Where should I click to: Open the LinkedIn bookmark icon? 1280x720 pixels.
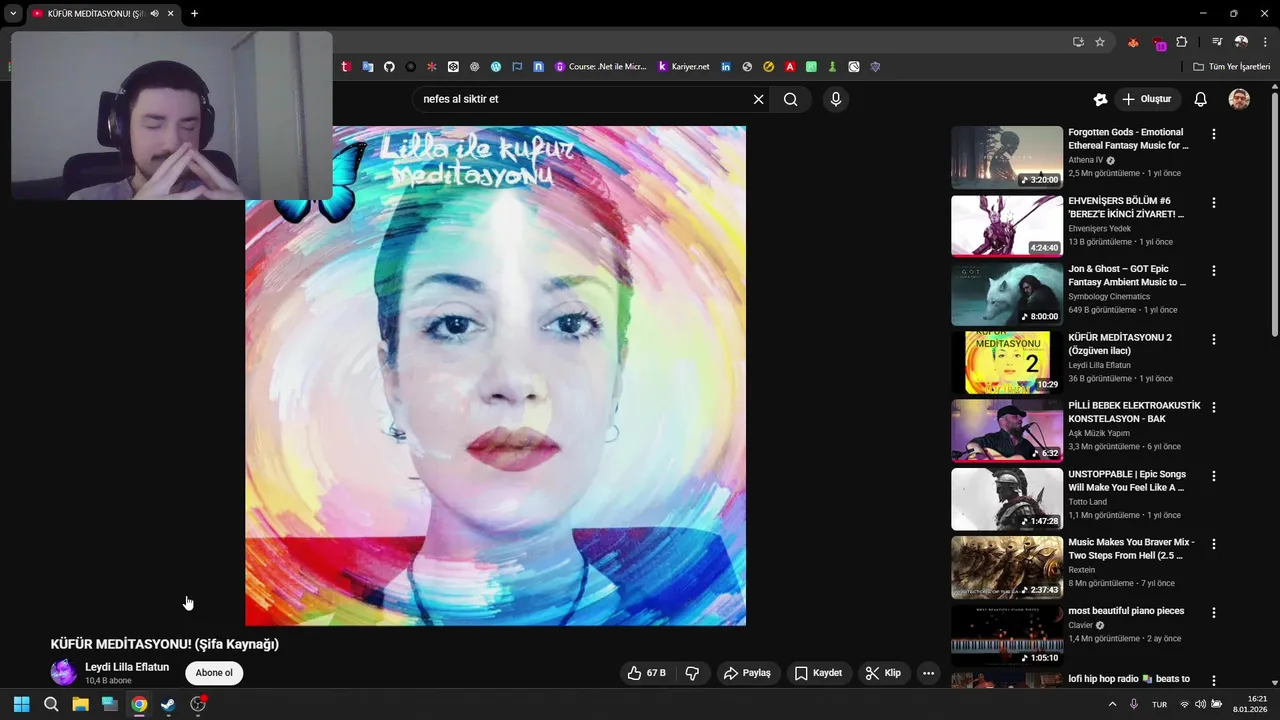coord(726,67)
